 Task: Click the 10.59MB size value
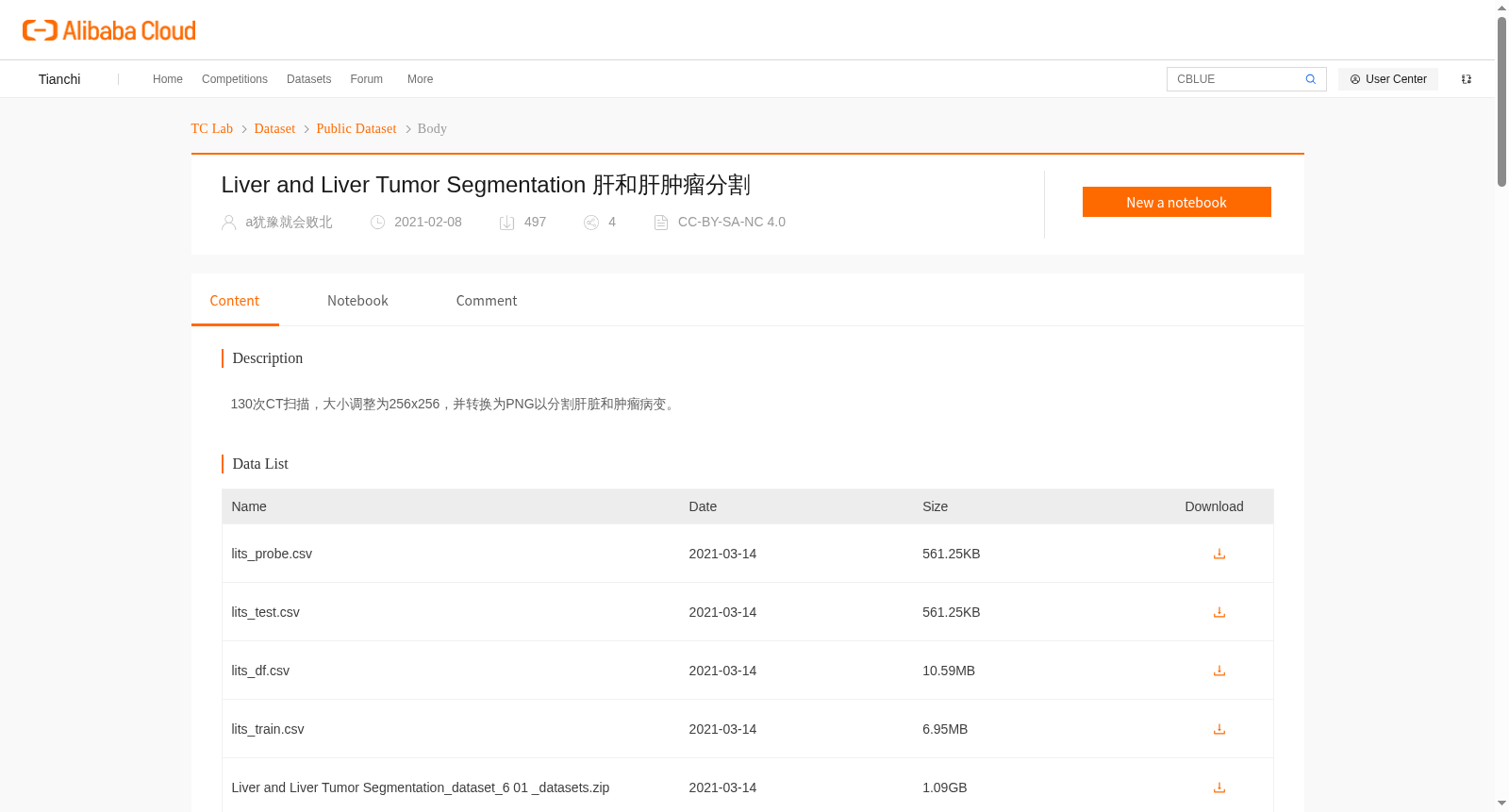[x=949, y=671]
